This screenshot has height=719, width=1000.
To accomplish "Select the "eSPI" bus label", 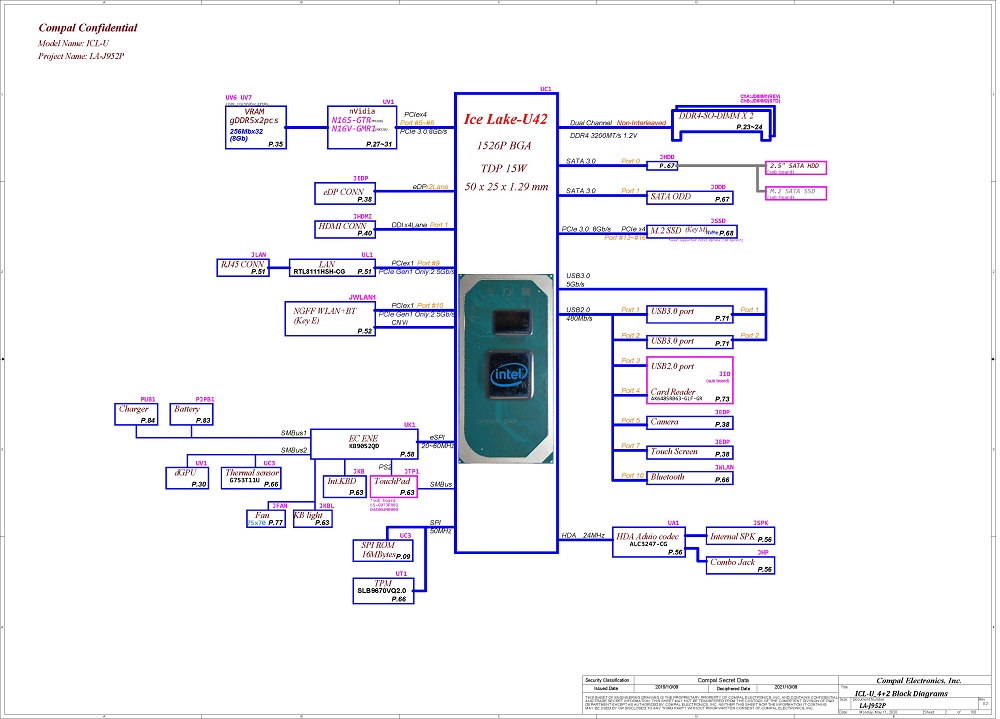I will [438, 438].
